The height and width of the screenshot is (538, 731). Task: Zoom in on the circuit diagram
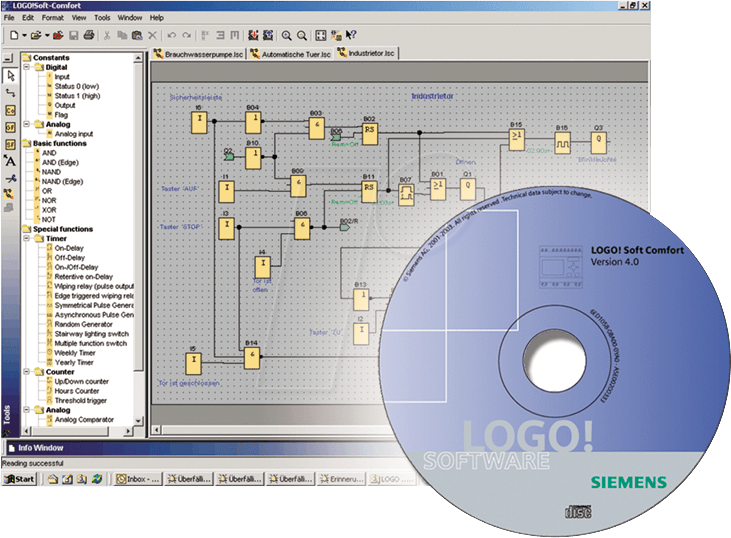287,35
